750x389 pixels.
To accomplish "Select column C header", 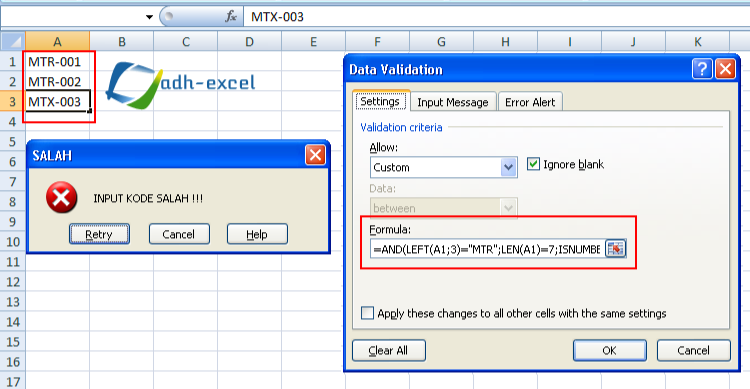I will [x=186, y=42].
